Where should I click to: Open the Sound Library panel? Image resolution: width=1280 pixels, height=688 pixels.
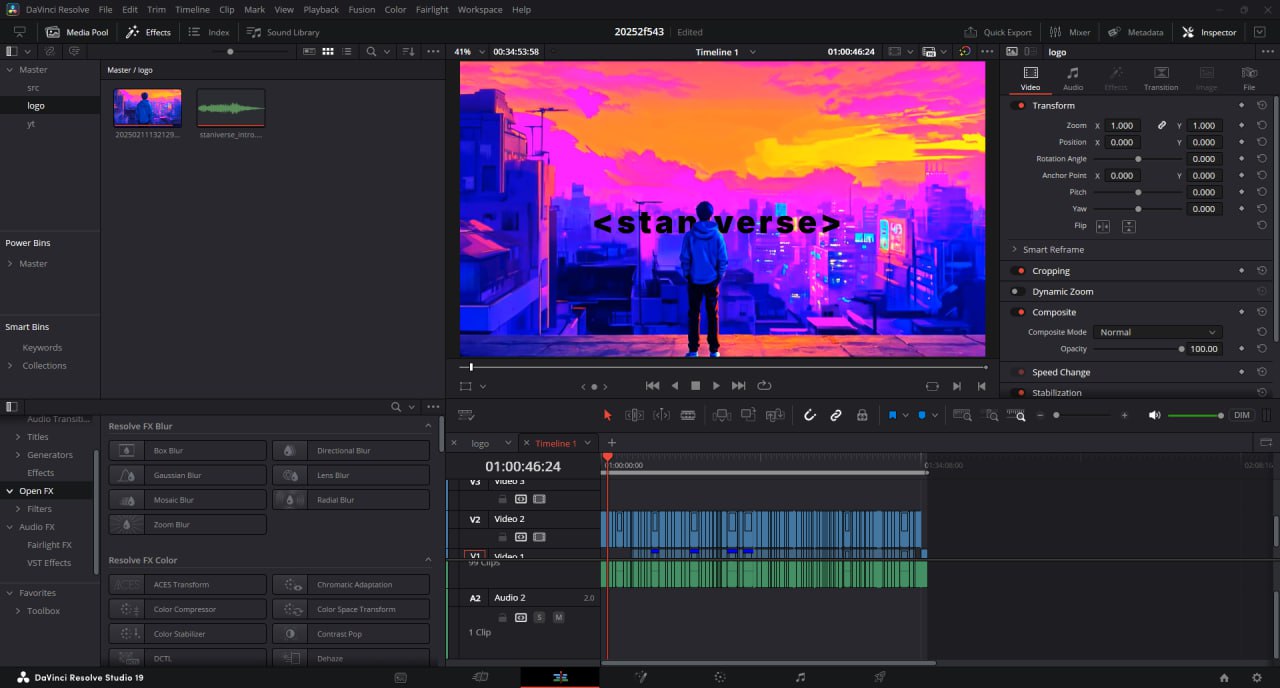284,32
